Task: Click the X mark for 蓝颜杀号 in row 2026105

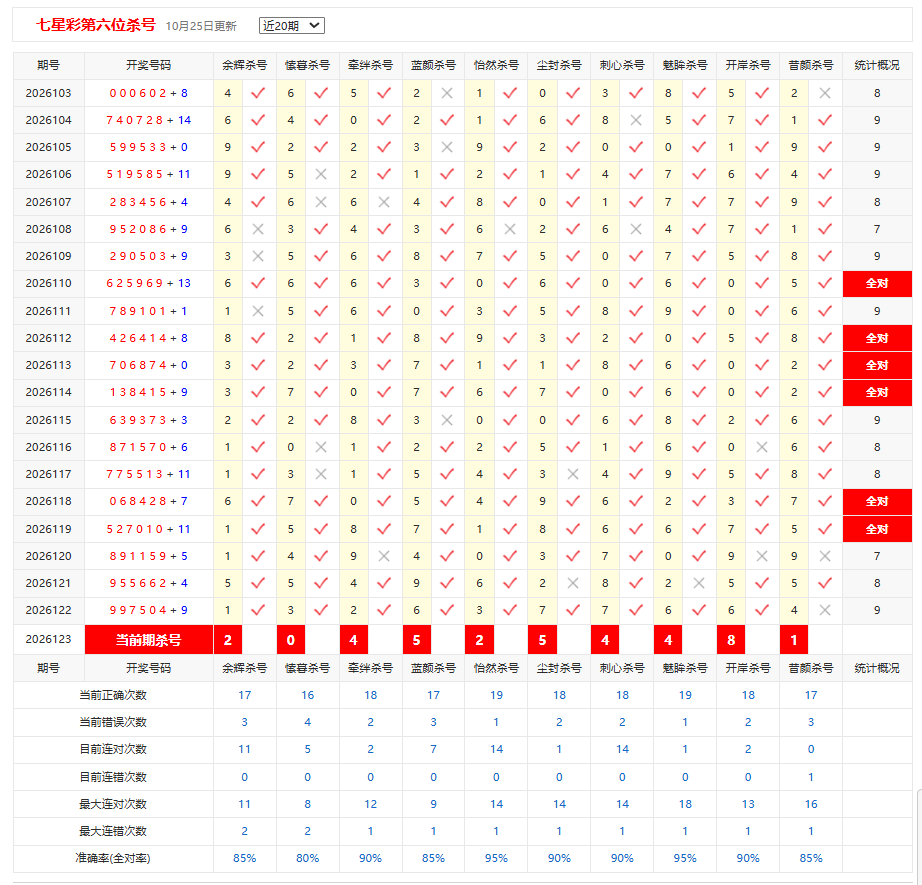Action: [447, 147]
